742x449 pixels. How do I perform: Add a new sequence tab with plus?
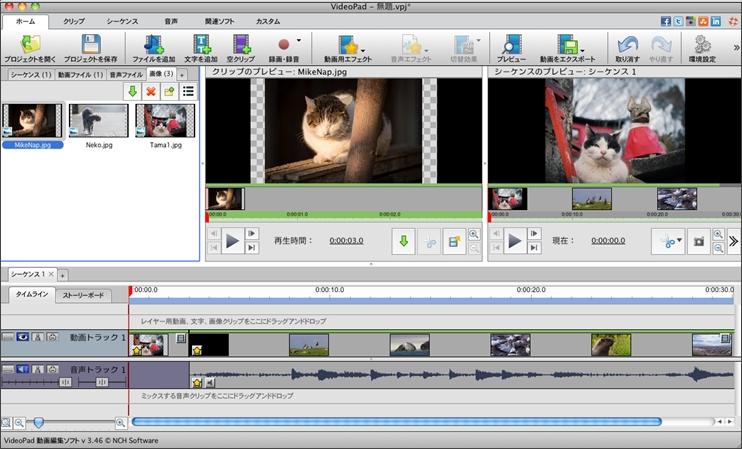[62, 274]
